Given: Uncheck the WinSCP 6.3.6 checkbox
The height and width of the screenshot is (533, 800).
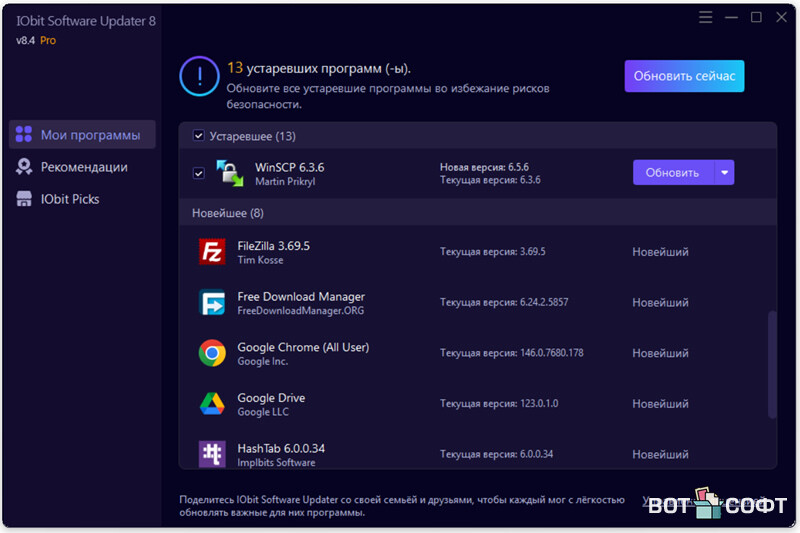Looking at the screenshot, I should pyautogui.click(x=198, y=173).
